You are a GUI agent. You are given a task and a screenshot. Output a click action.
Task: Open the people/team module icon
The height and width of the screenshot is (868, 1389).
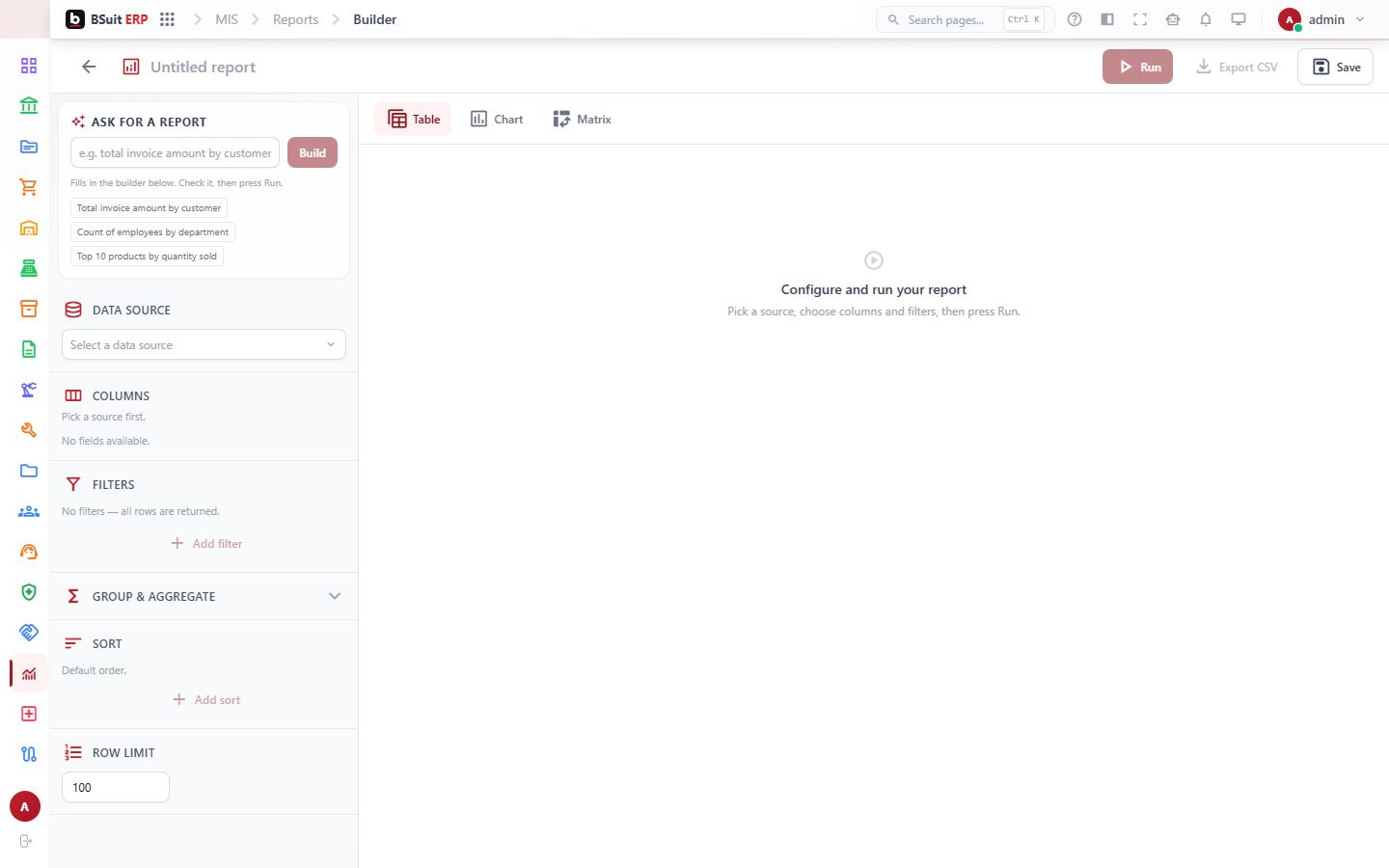(x=29, y=511)
